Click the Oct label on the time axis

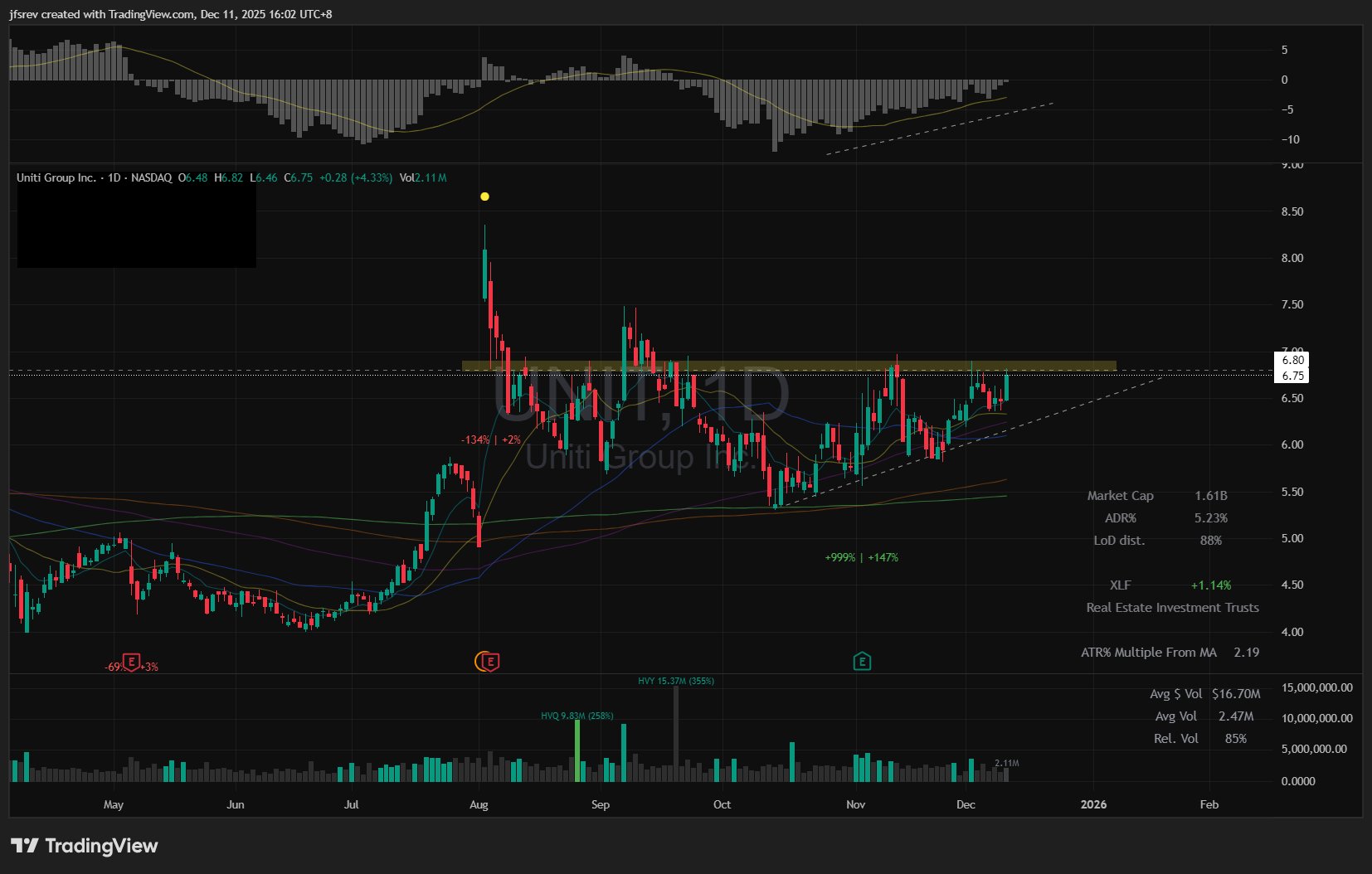click(x=722, y=804)
